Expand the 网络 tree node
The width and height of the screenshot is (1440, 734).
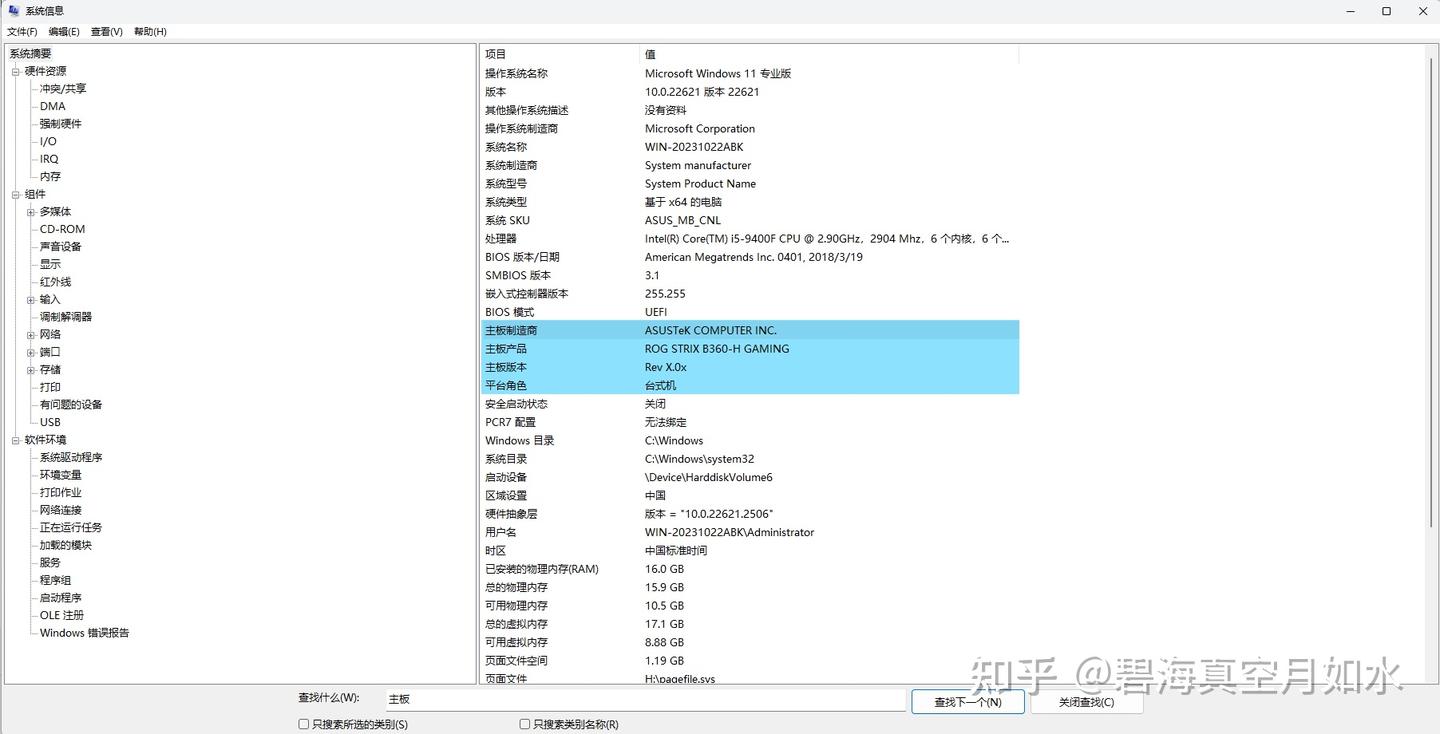pos(29,334)
